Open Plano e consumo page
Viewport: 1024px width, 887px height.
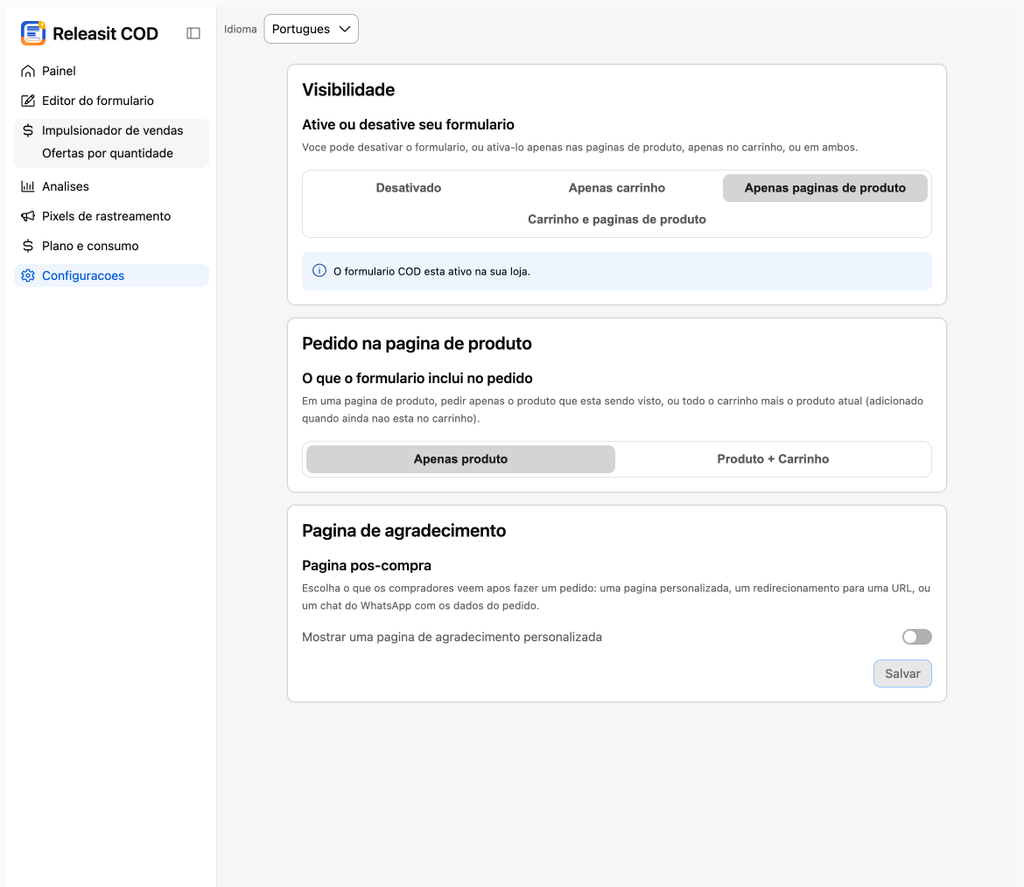(x=111, y=246)
